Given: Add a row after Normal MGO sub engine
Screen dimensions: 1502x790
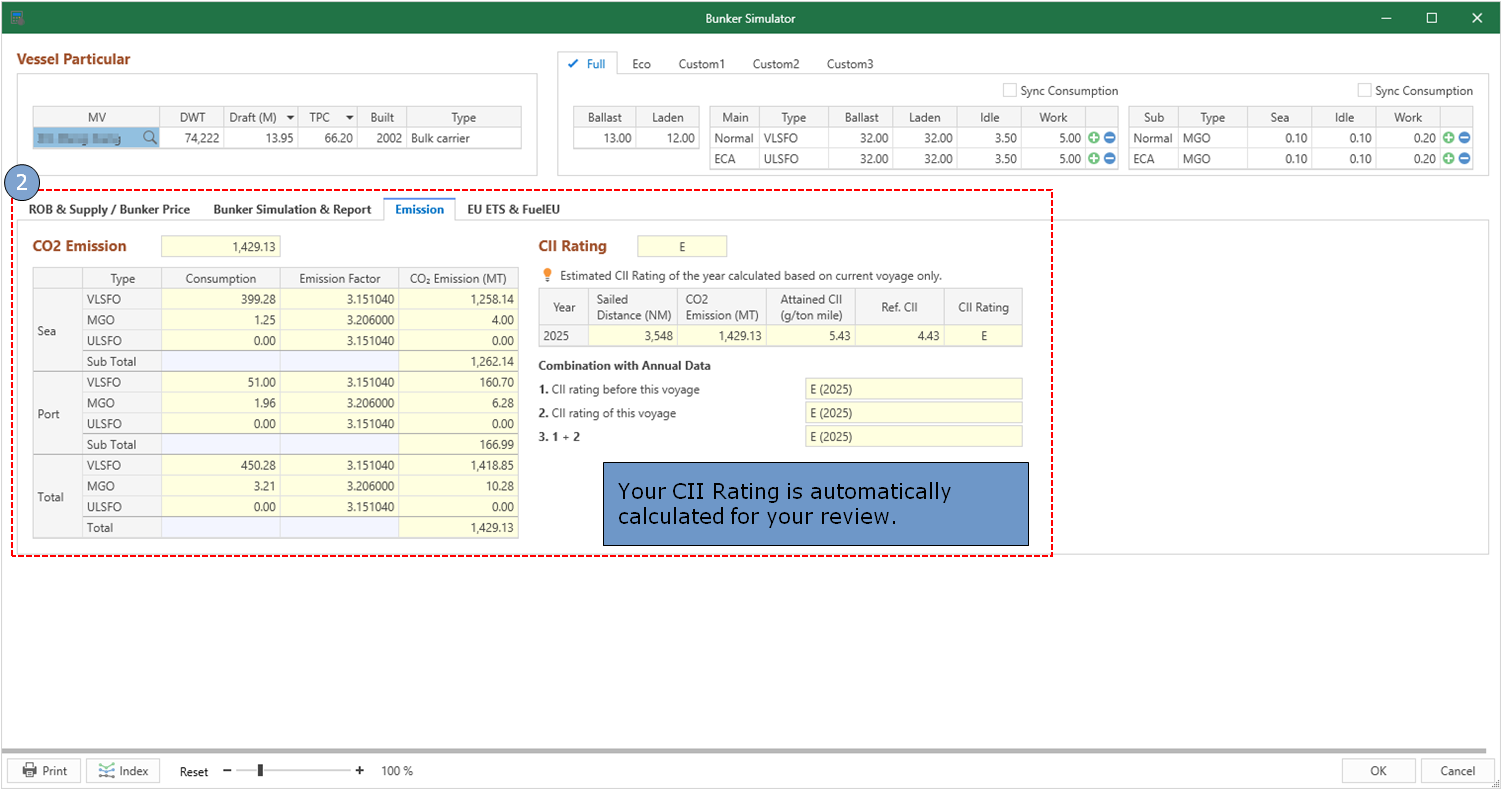Looking at the screenshot, I should coord(1448,138).
